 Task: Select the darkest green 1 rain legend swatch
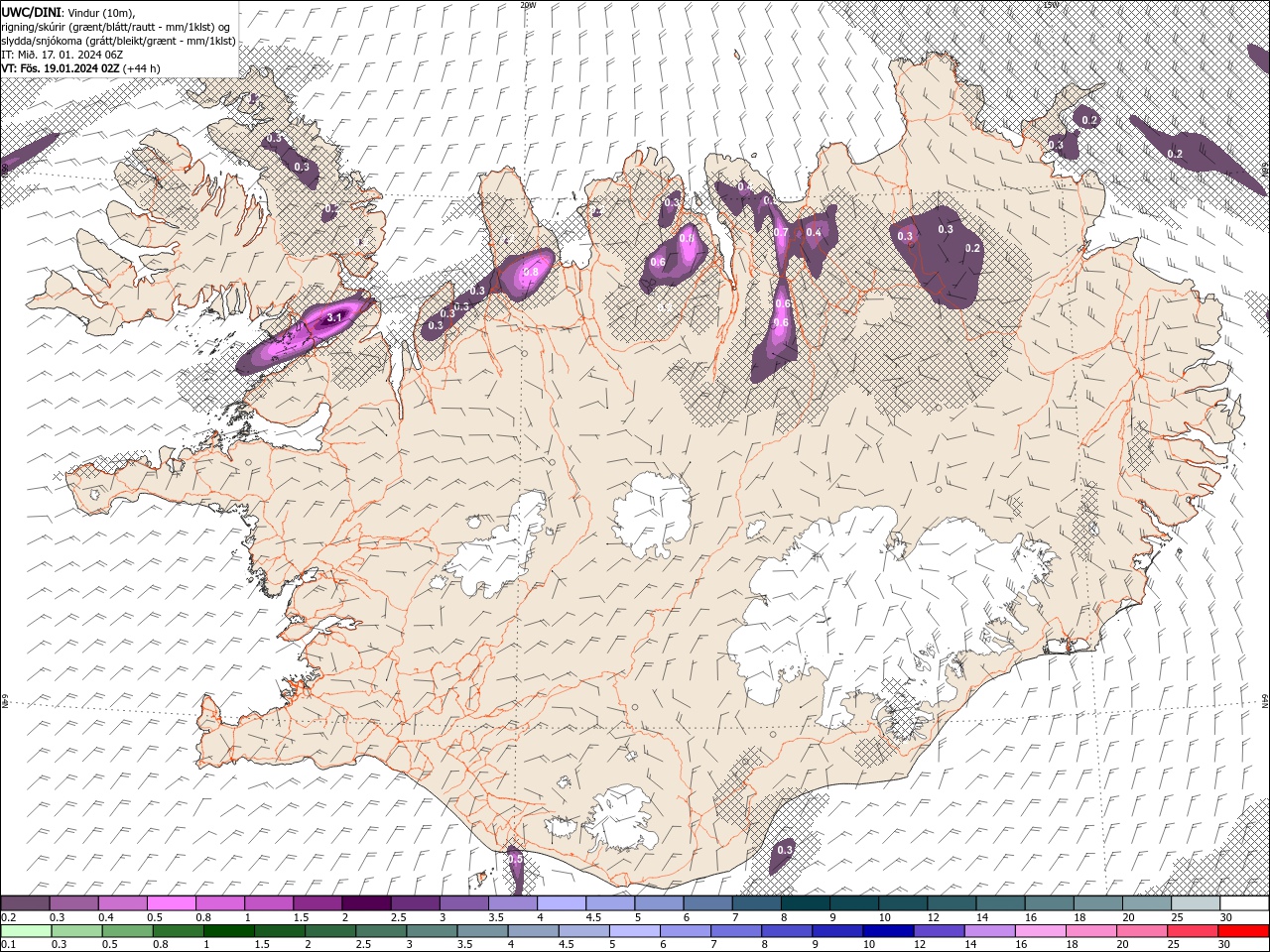click(x=228, y=931)
